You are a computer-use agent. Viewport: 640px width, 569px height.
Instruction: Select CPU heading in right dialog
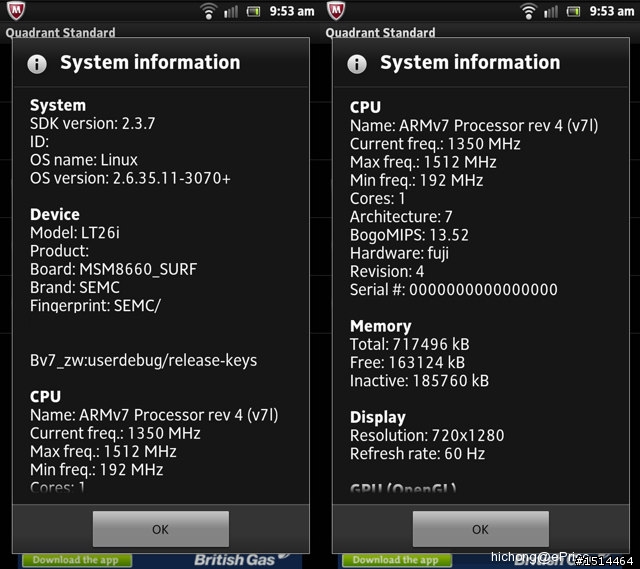point(365,107)
